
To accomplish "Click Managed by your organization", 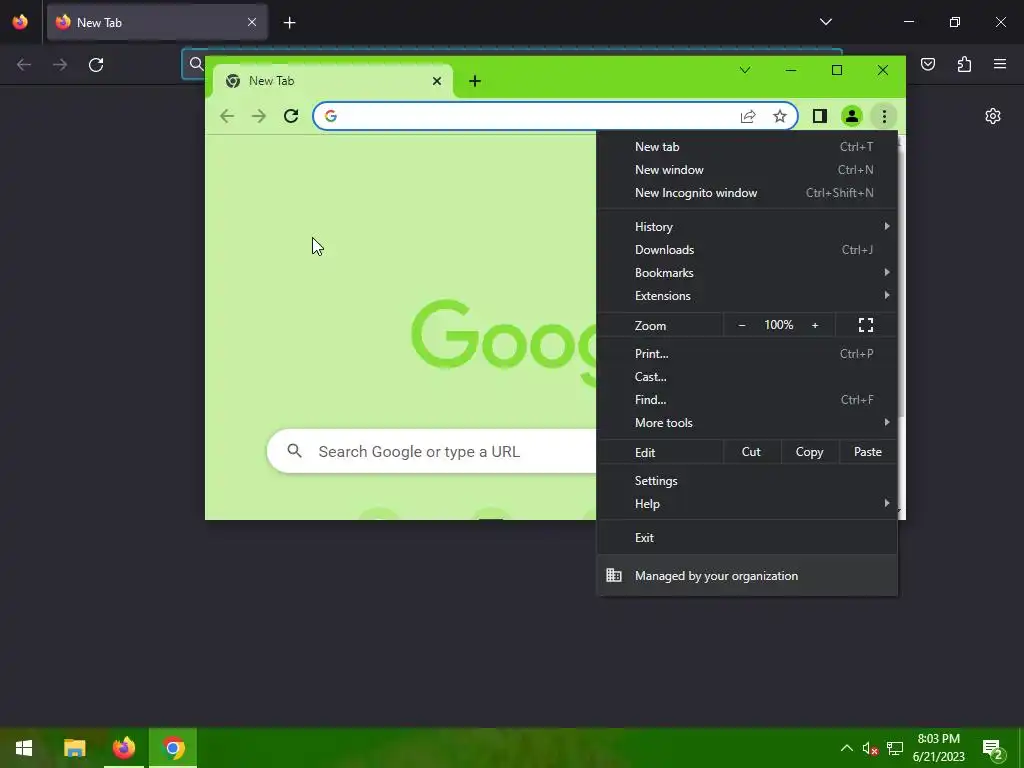I will pos(747,575).
